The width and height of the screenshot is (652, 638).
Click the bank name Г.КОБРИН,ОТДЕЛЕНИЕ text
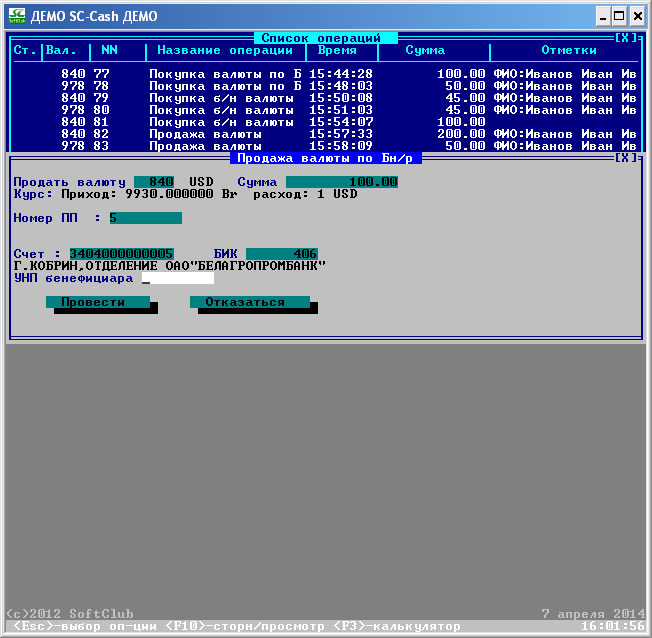85,266
